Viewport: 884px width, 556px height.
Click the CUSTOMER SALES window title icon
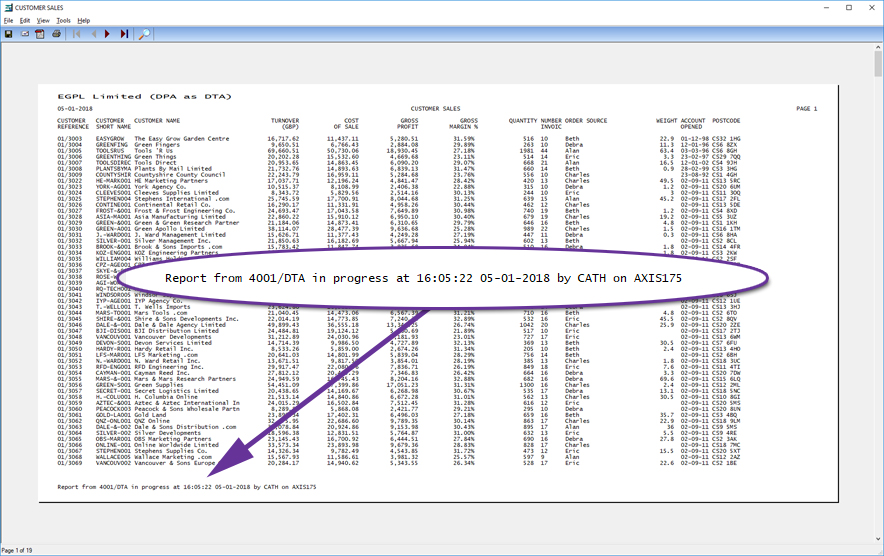point(8,7)
